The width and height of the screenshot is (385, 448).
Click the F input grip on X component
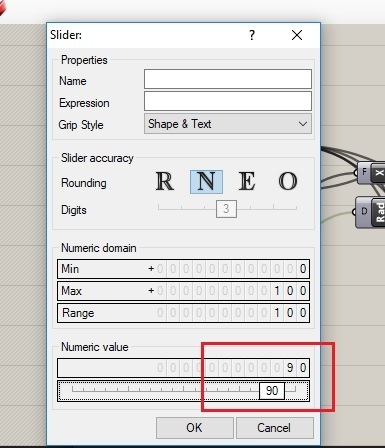[364, 172]
